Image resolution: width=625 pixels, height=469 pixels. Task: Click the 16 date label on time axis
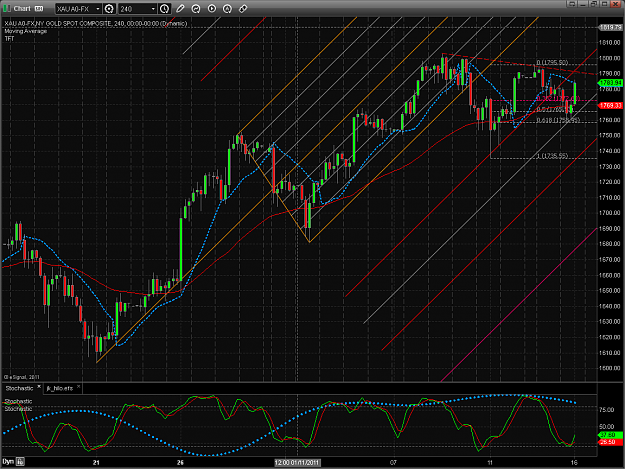574,463
